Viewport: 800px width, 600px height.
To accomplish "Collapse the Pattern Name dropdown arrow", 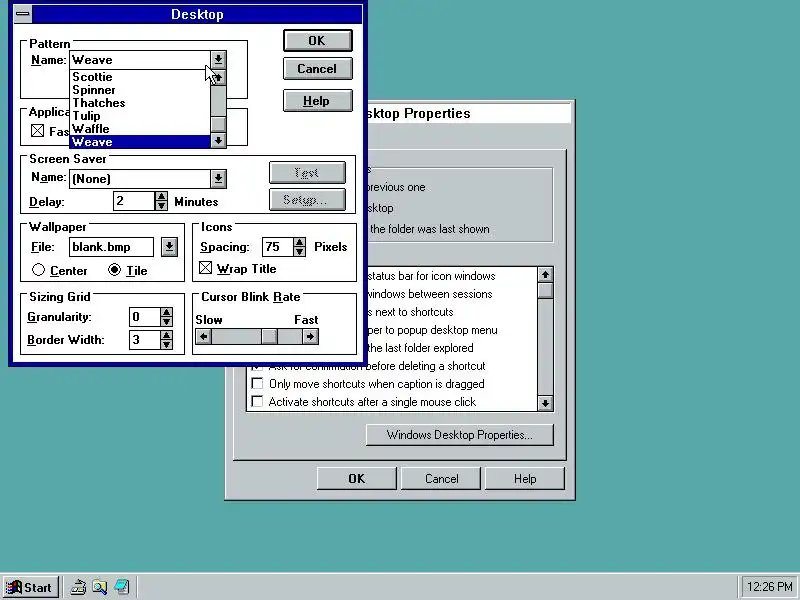I will (218, 60).
